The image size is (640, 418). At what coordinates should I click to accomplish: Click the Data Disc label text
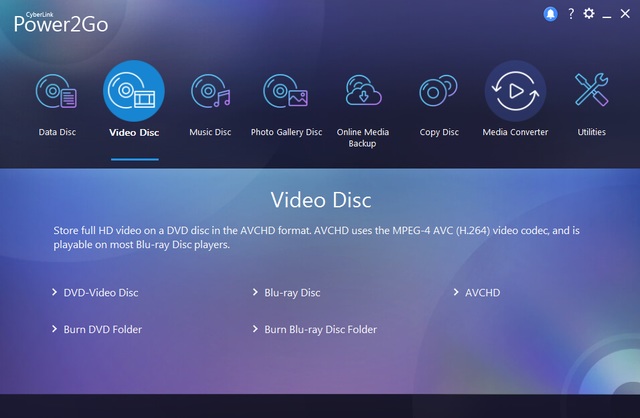tap(57, 132)
